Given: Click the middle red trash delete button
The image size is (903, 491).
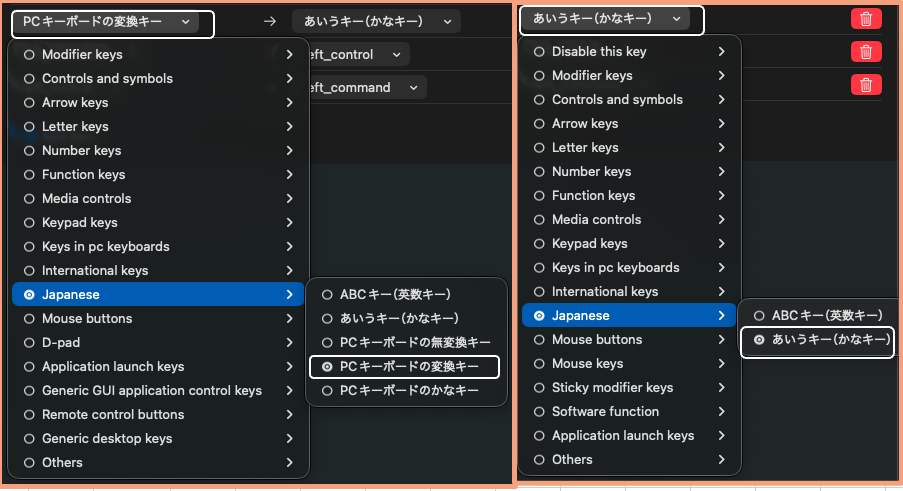Looking at the screenshot, I should coord(866,52).
